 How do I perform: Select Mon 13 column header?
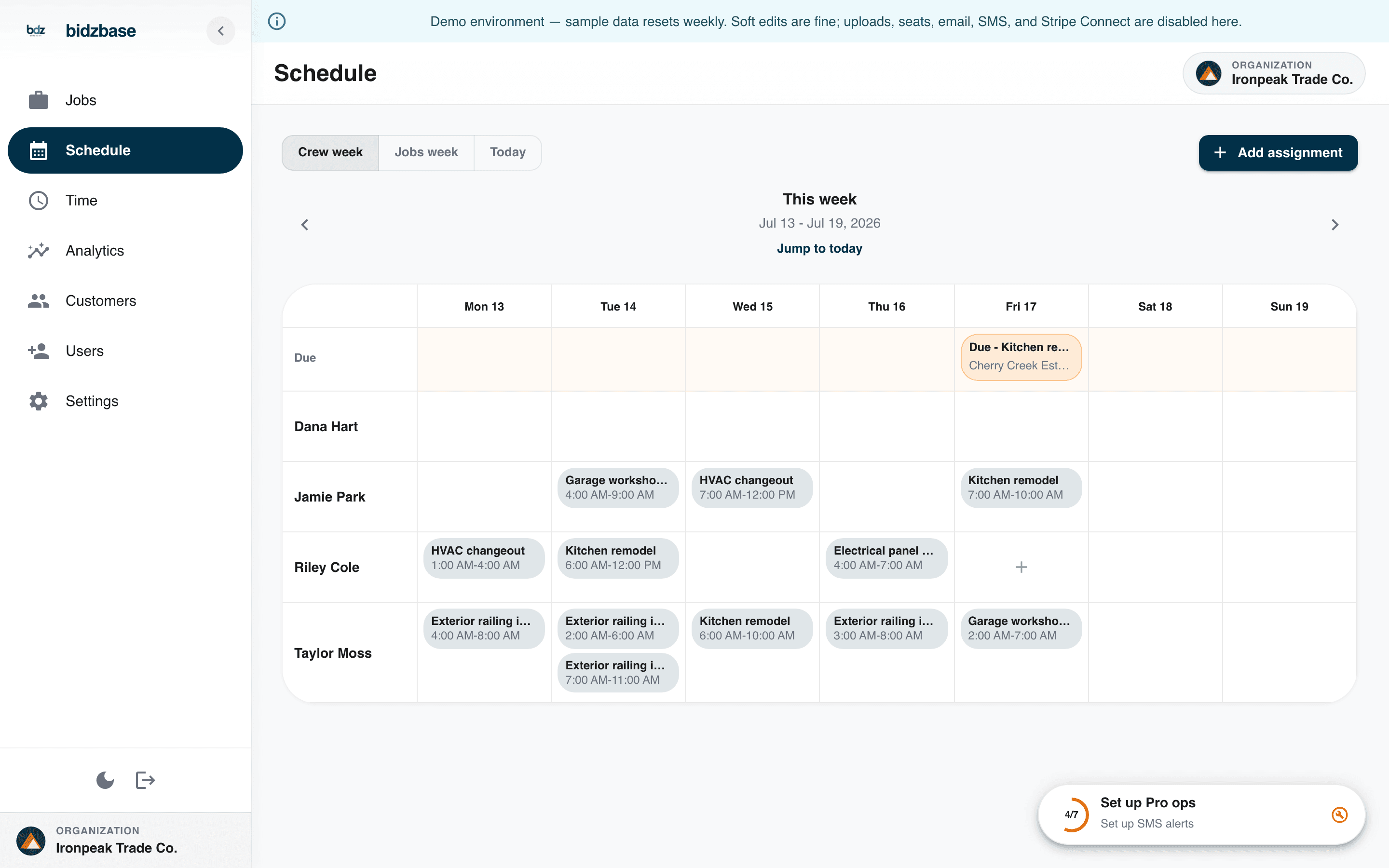point(484,307)
